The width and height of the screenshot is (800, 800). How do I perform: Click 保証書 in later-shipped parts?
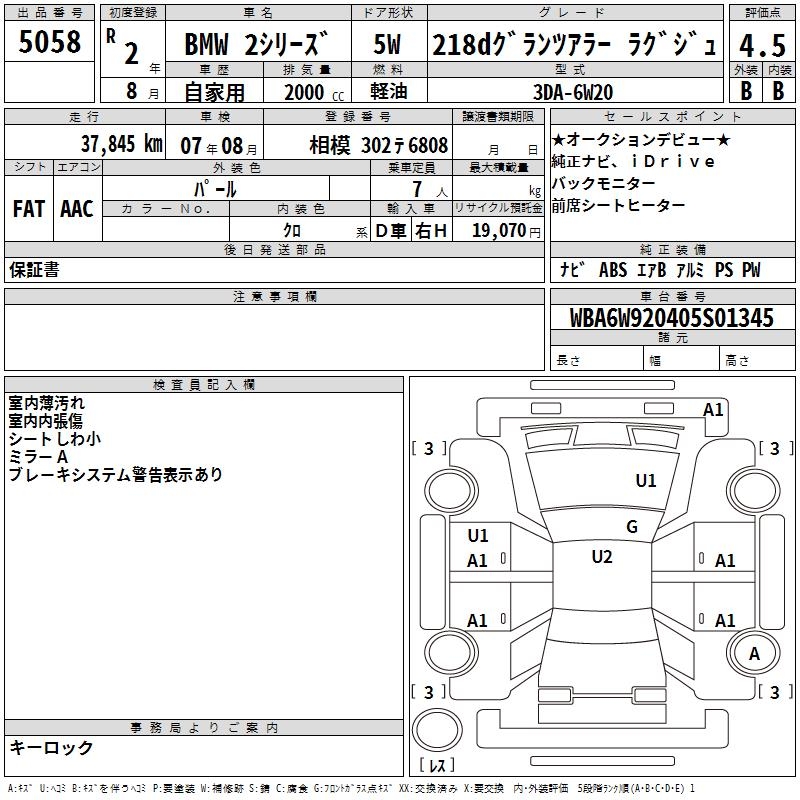pyautogui.click(x=34, y=269)
